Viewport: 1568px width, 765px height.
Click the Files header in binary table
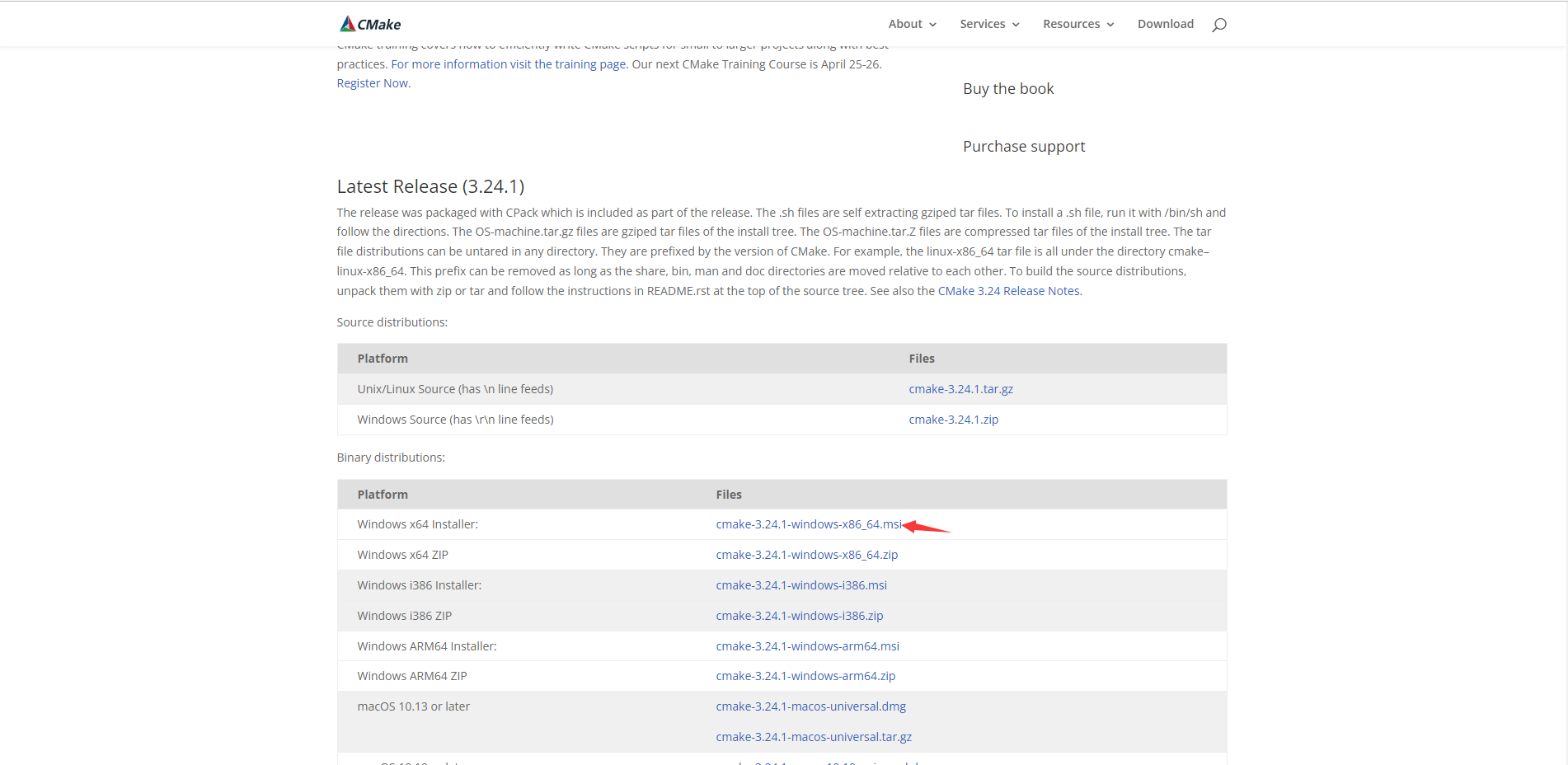[x=729, y=495]
